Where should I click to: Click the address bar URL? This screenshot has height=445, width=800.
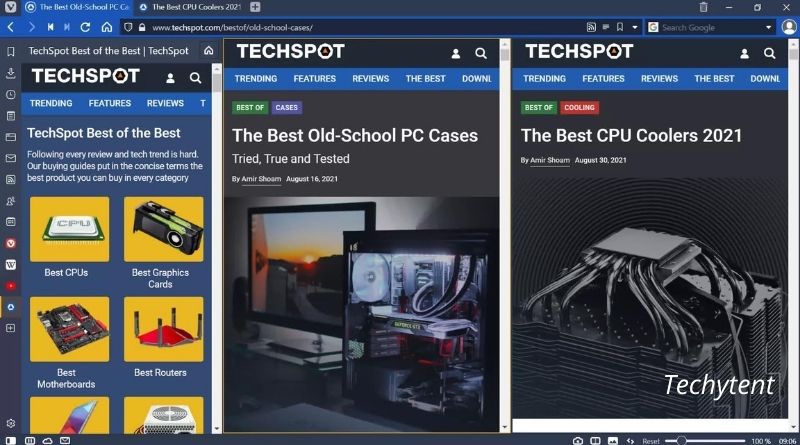[232, 28]
